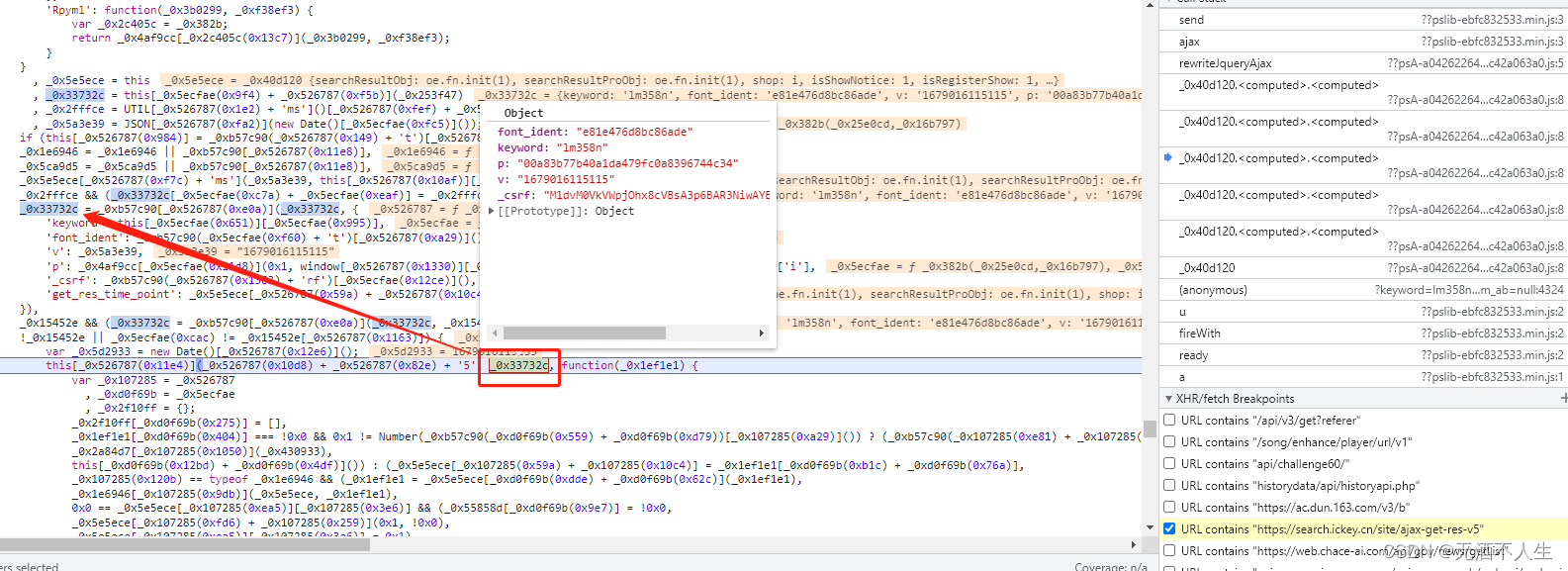Click the _csrf property value in tooltip

(x=657, y=195)
